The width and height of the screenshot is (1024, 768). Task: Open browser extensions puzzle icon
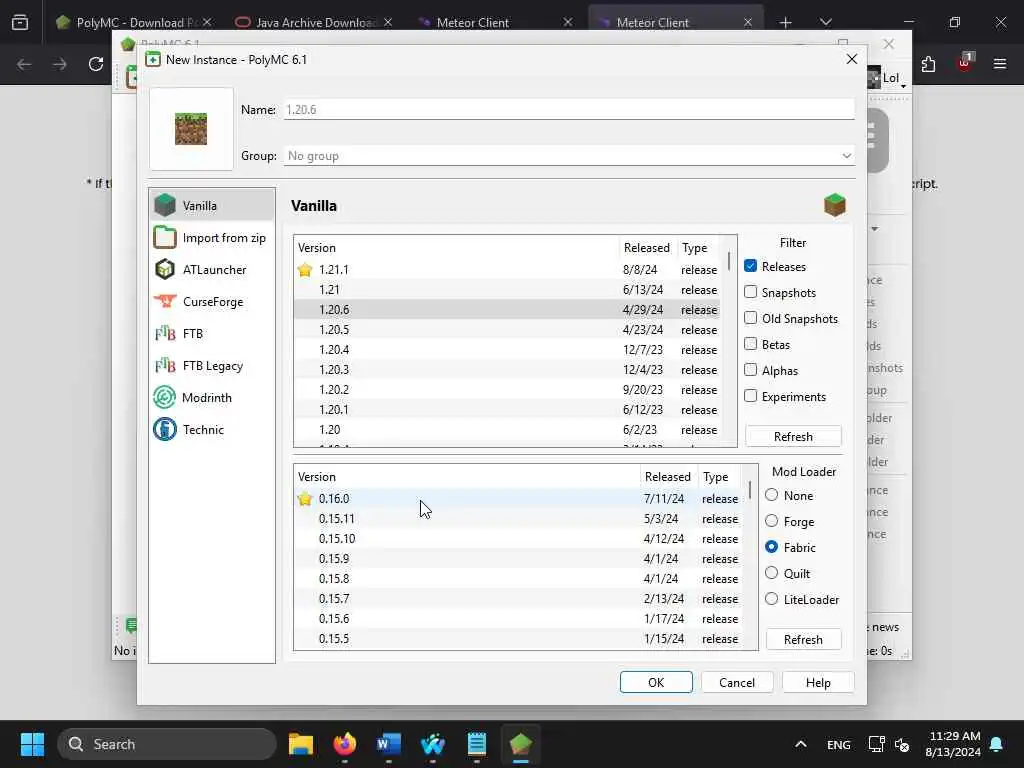click(x=929, y=64)
